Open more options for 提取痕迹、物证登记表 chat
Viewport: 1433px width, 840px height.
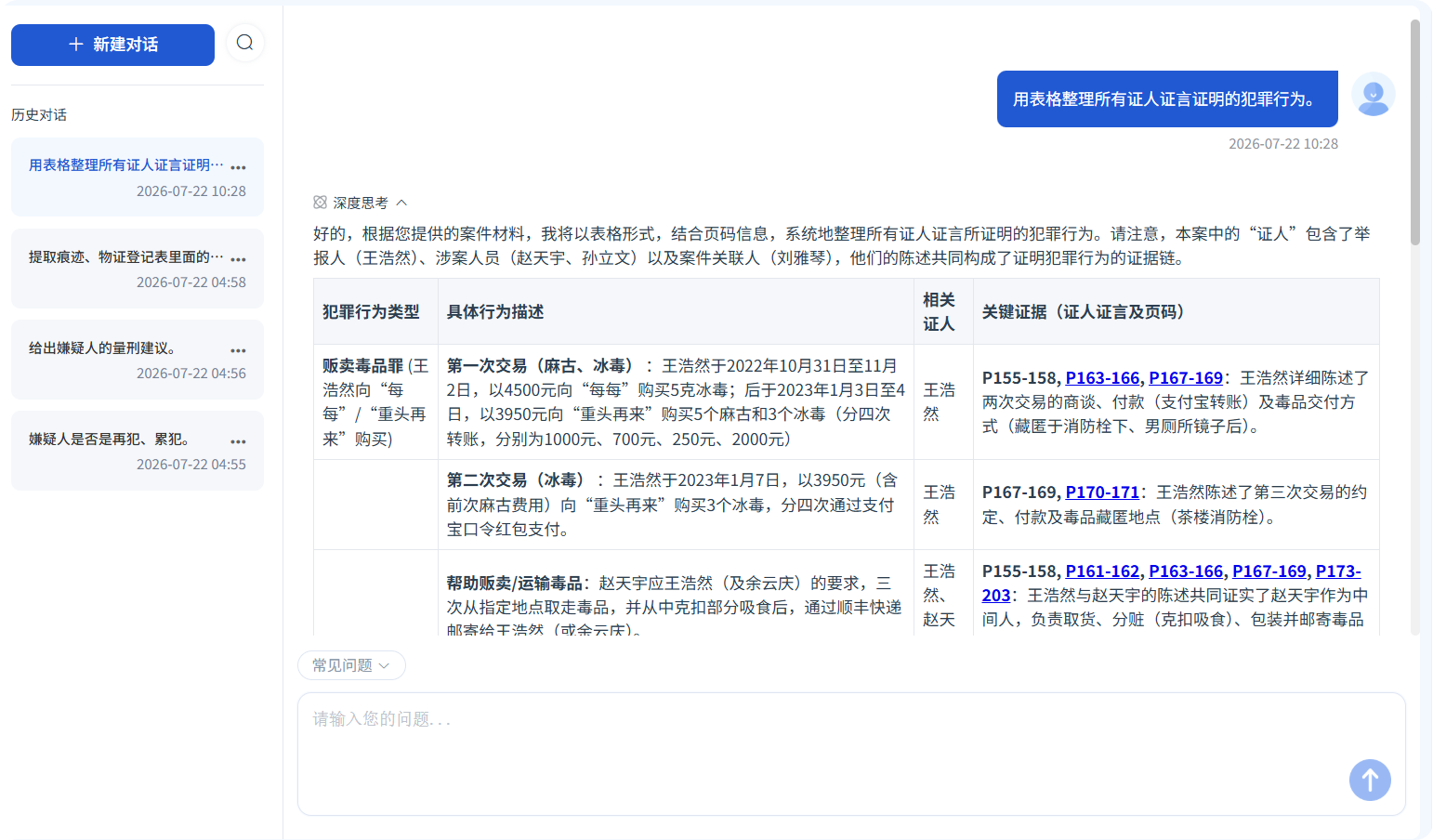tap(239, 259)
